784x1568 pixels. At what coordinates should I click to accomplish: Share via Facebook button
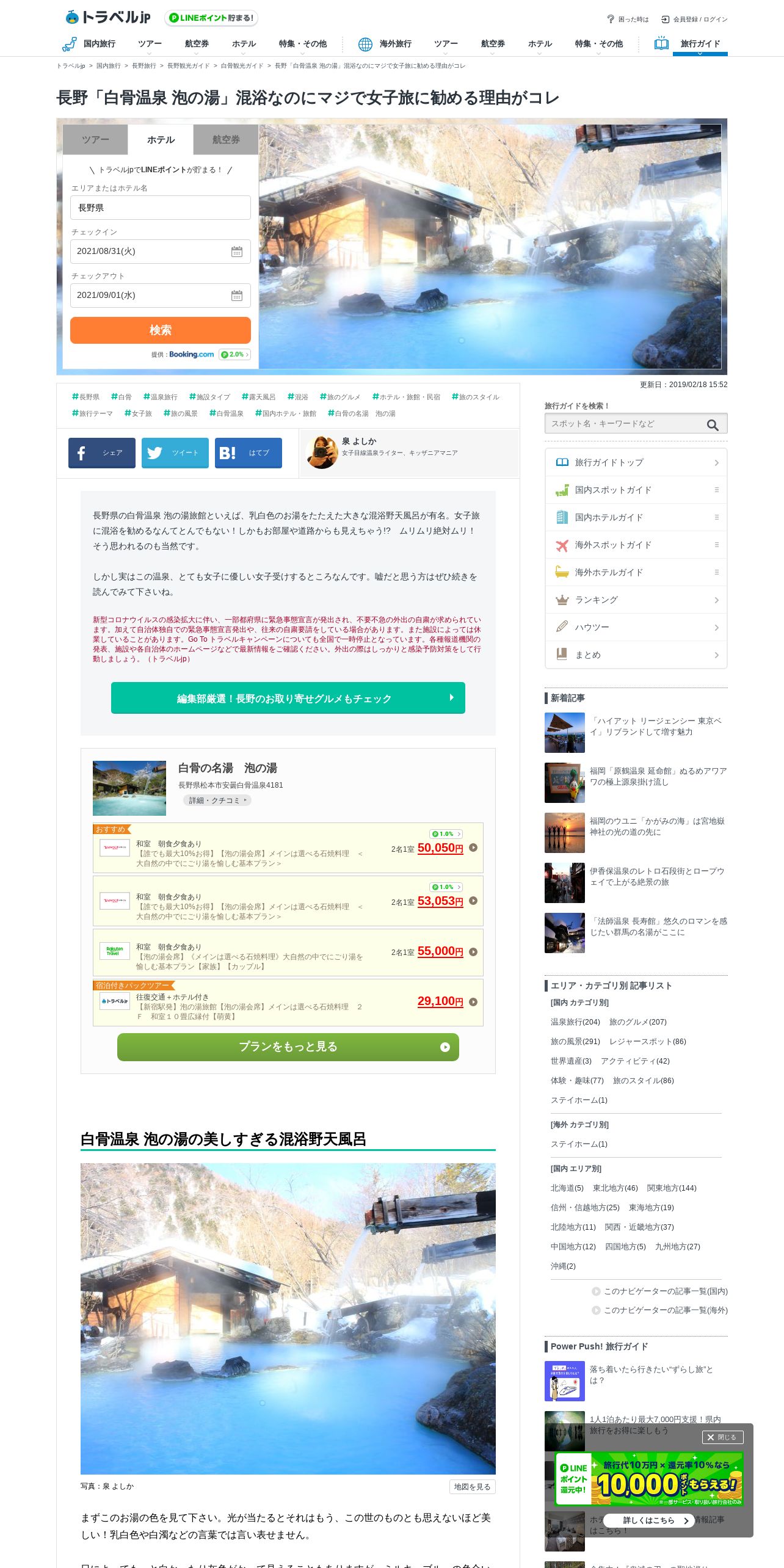(102, 453)
